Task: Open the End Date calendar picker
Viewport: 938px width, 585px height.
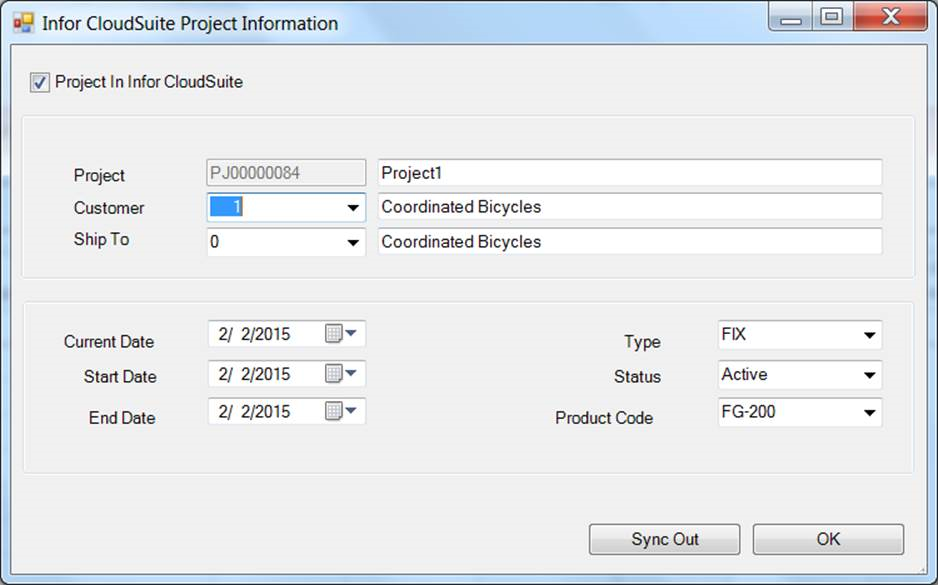Action: [x=340, y=411]
